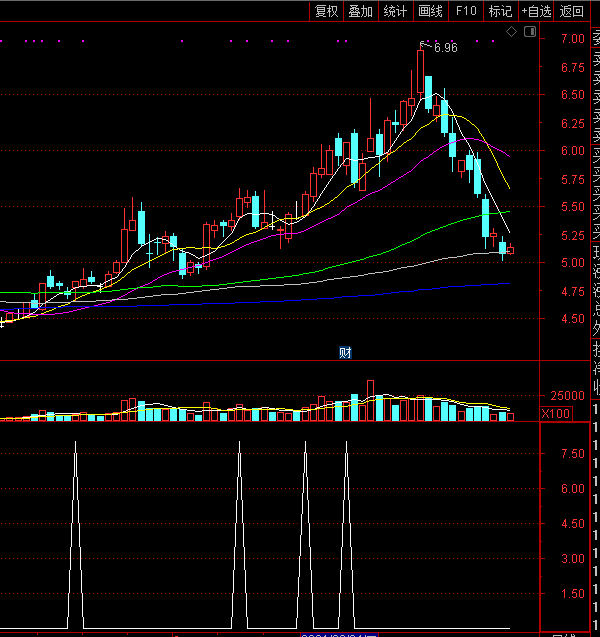Click the 1.50 indicator axis label
Screen dimensions: 600x637
573,594
